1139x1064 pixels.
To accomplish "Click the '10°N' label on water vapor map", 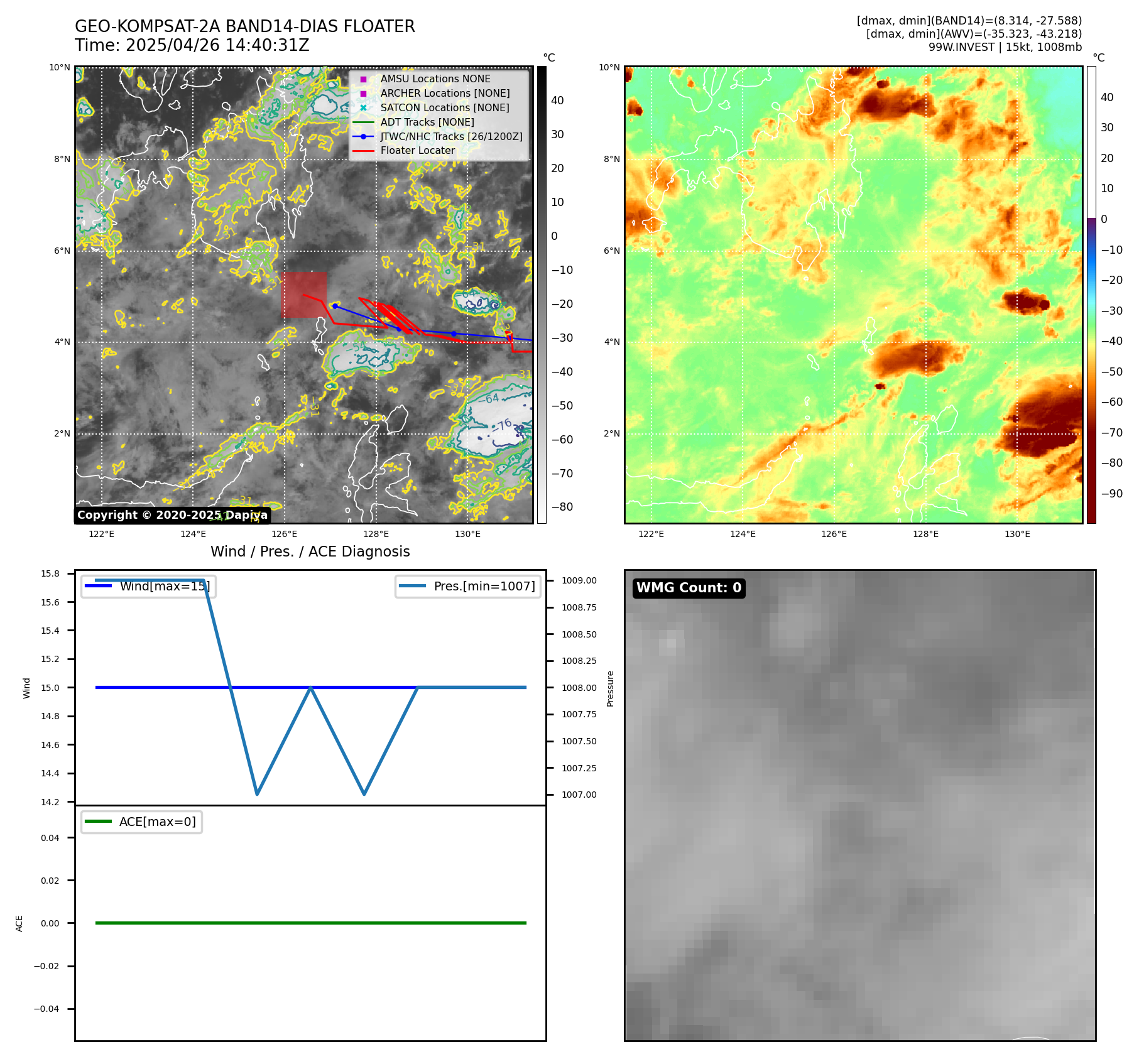I will pos(609,67).
